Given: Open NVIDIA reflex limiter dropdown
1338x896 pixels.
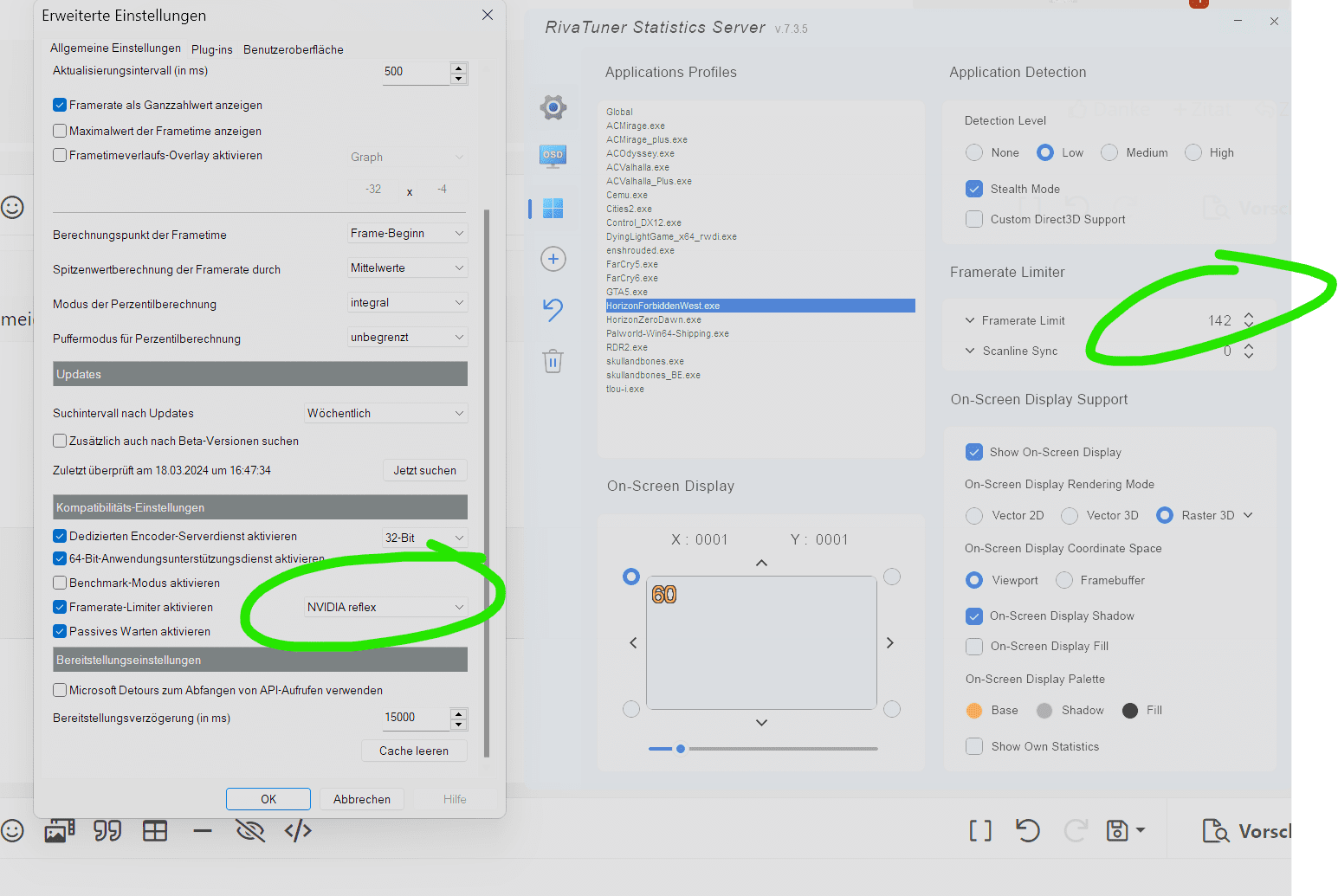Looking at the screenshot, I should point(385,607).
